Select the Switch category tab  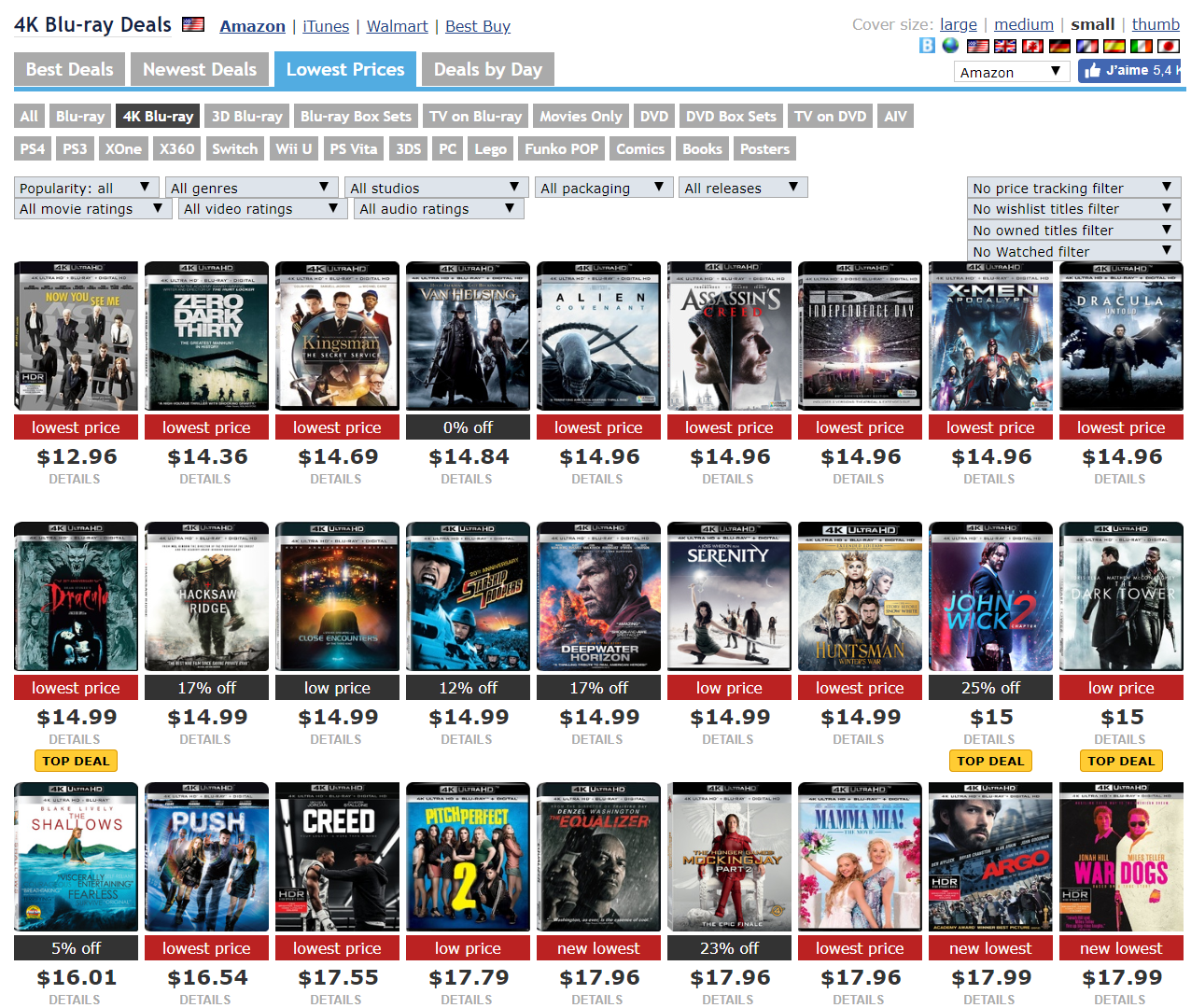pyautogui.click(x=235, y=148)
